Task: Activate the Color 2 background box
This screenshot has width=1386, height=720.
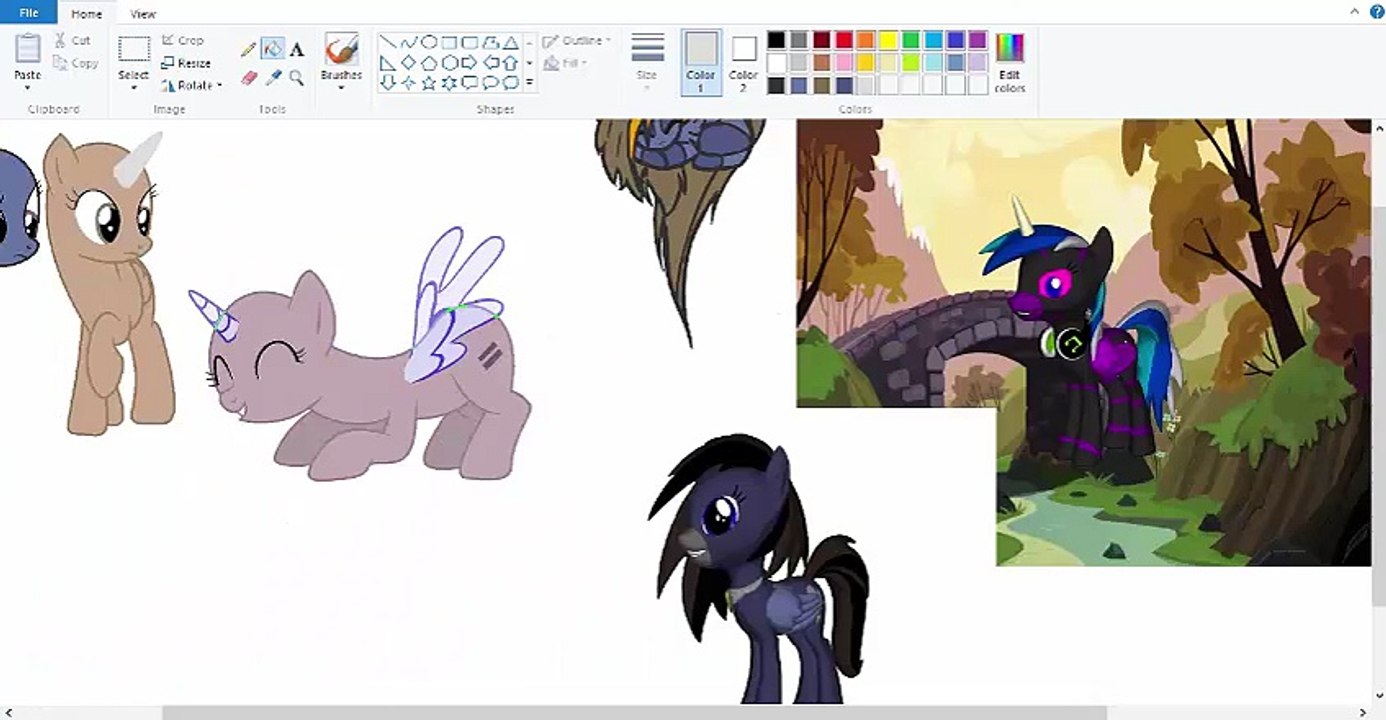Action: click(x=743, y=62)
